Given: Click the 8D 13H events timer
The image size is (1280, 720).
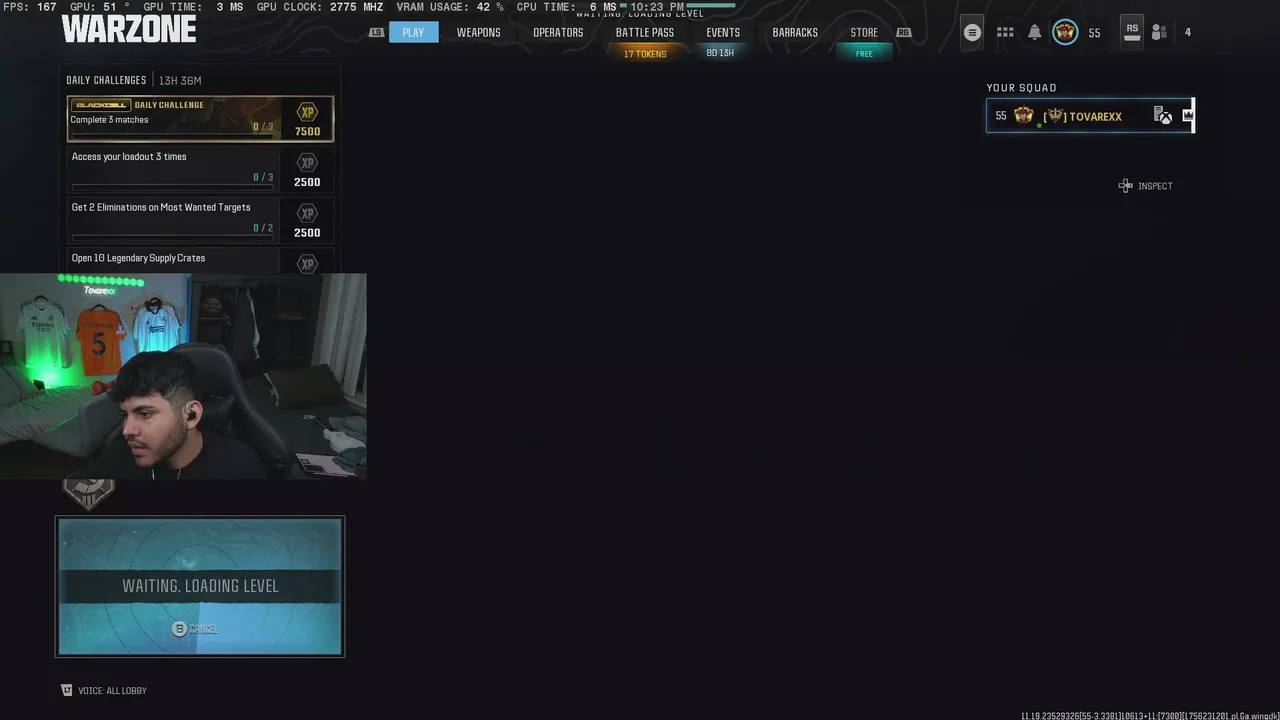Looking at the screenshot, I should 720,53.
